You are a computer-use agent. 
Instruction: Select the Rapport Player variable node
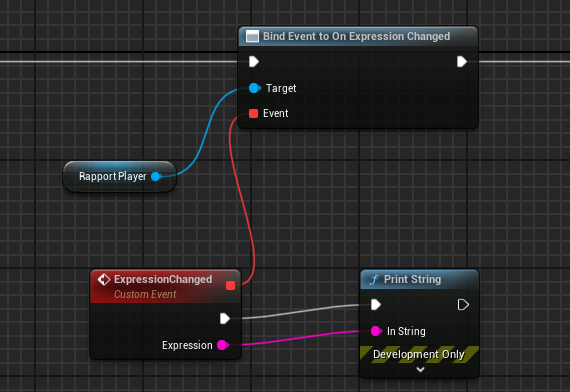click(120, 176)
